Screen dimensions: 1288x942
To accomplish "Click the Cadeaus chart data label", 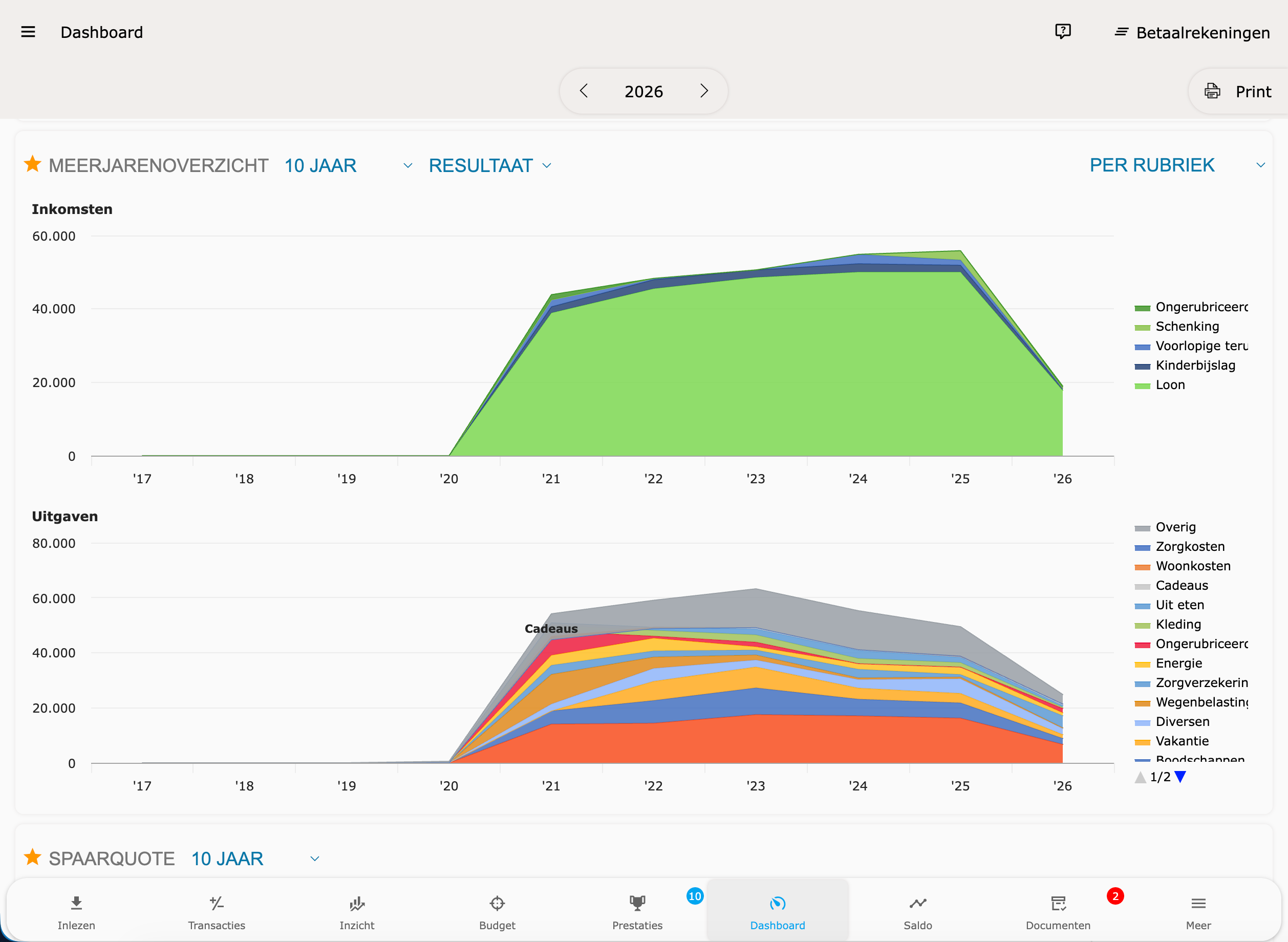I will pyautogui.click(x=551, y=629).
